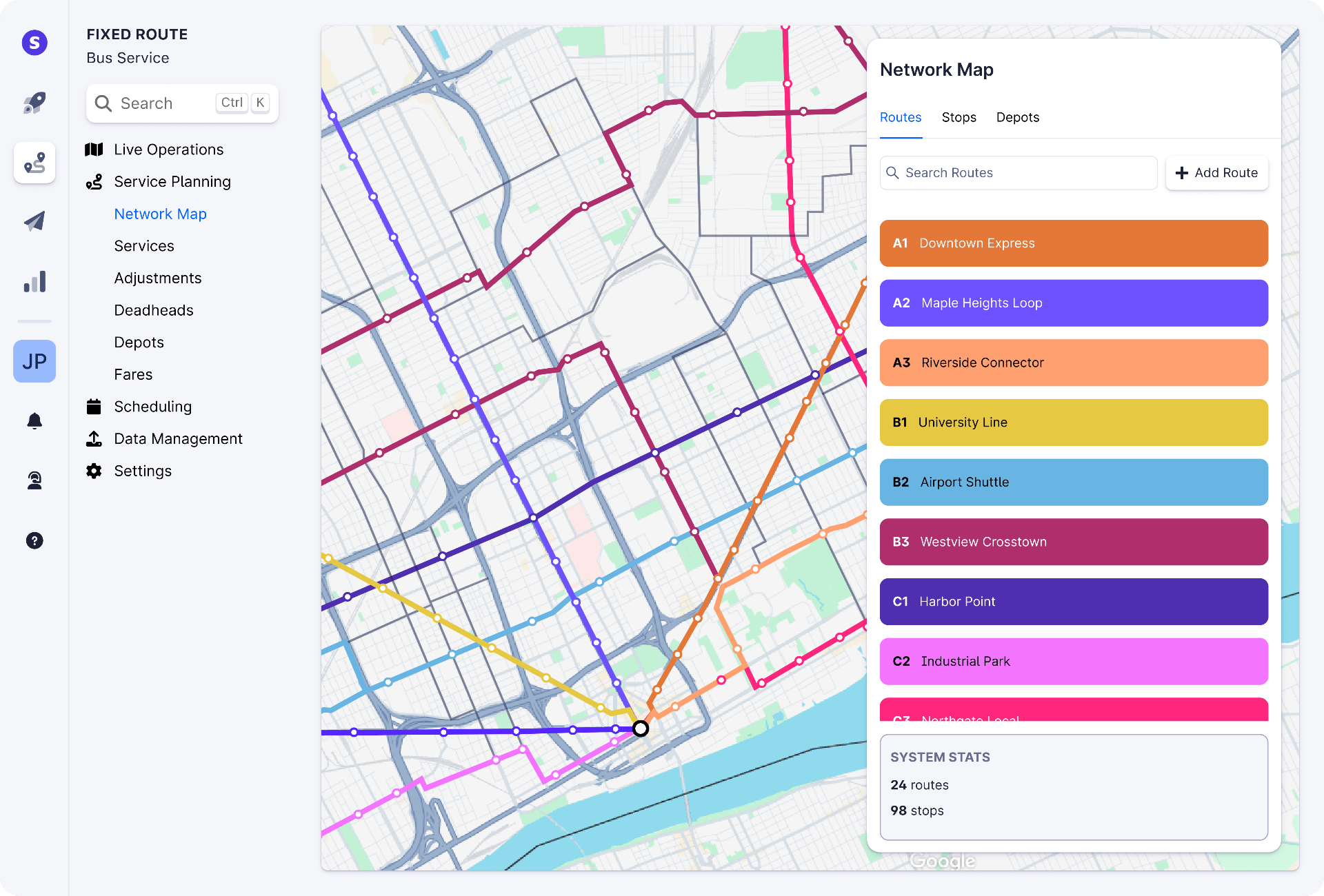
Task: Open the support agent headset icon
Action: (34, 480)
